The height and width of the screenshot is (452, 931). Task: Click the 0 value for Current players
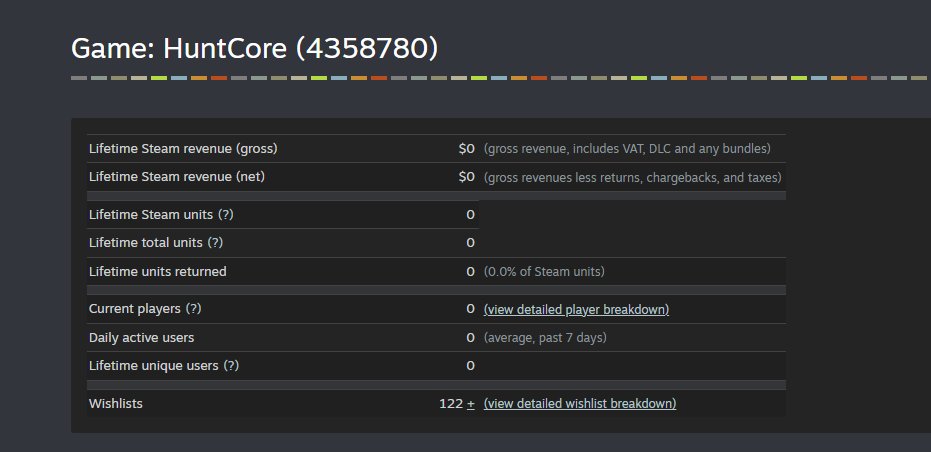pos(471,309)
